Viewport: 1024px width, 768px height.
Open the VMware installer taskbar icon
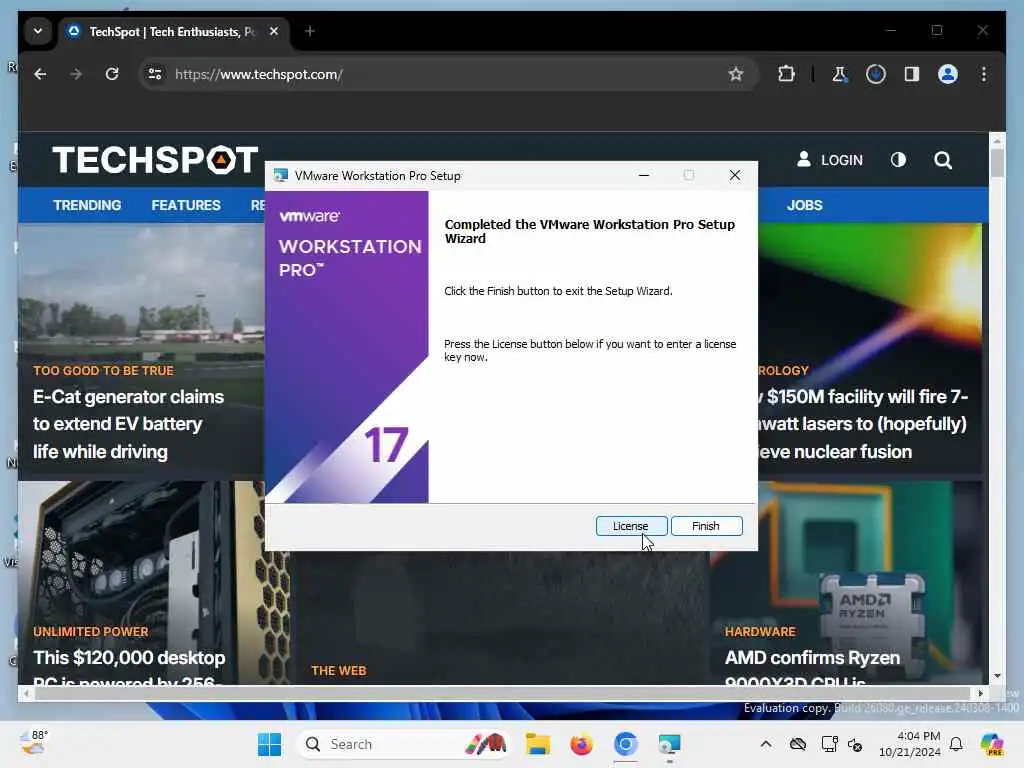pyautogui.click(x=669, y=744)
